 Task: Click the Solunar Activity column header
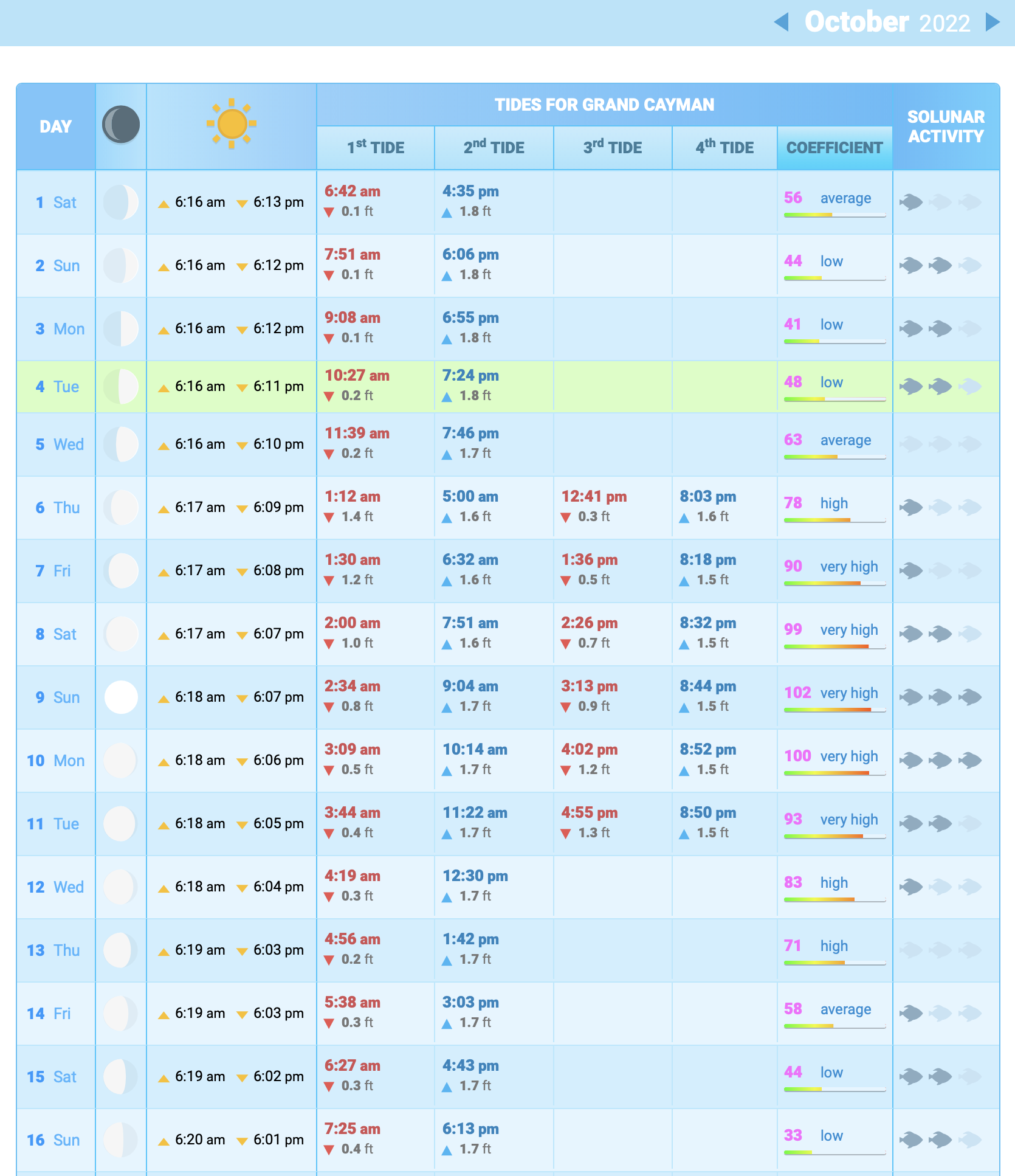click(x=946, y=126)
